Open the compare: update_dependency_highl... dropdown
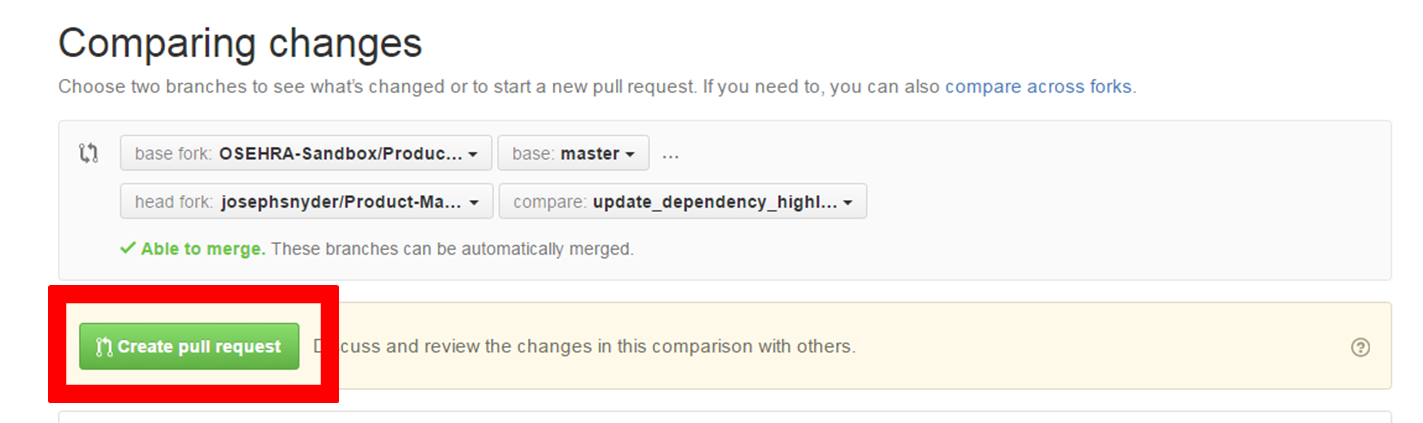Image resolution: width=1423 pixels, height=423 pixels. (682, 201)
